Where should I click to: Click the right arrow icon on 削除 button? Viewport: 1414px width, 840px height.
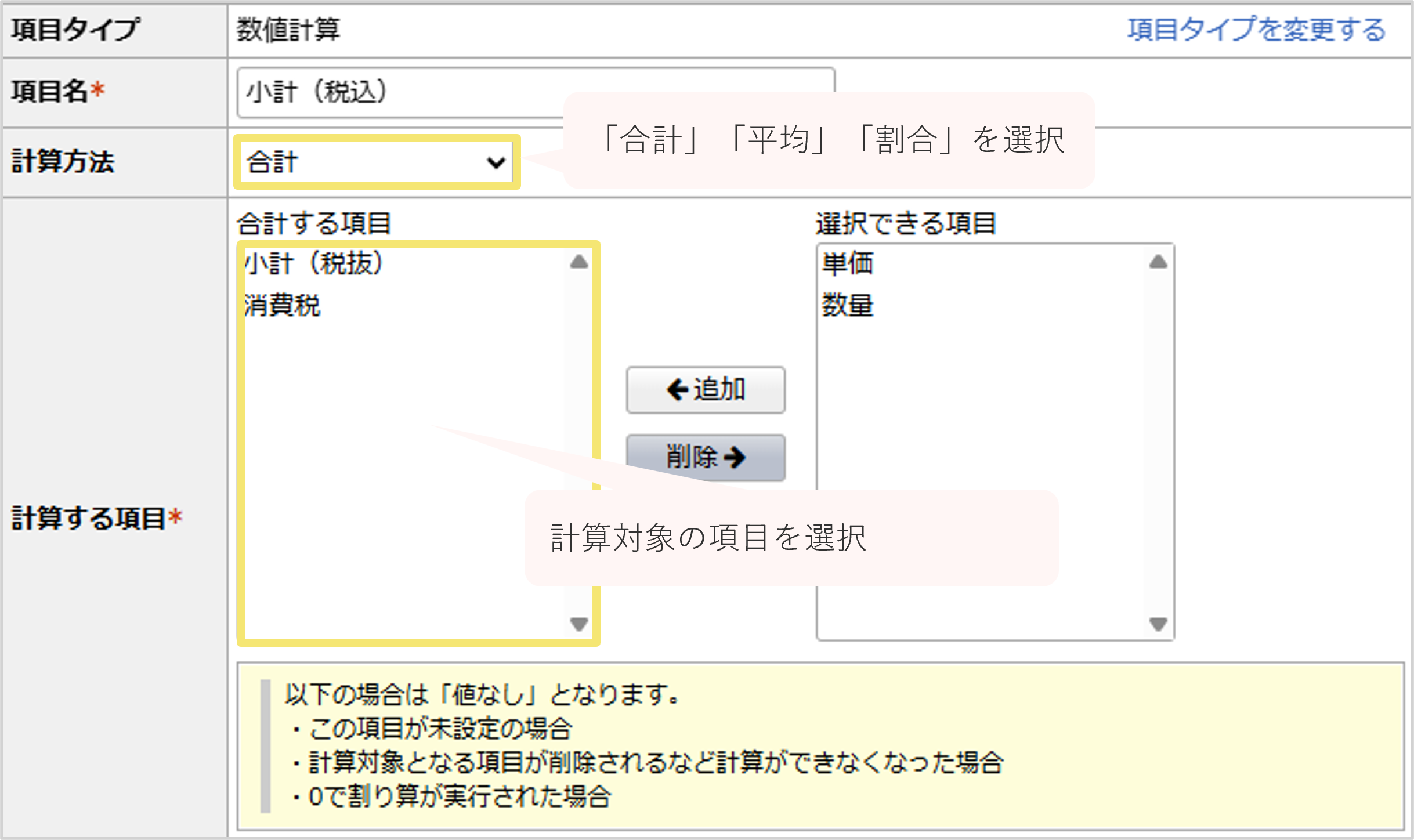(735, 458)
